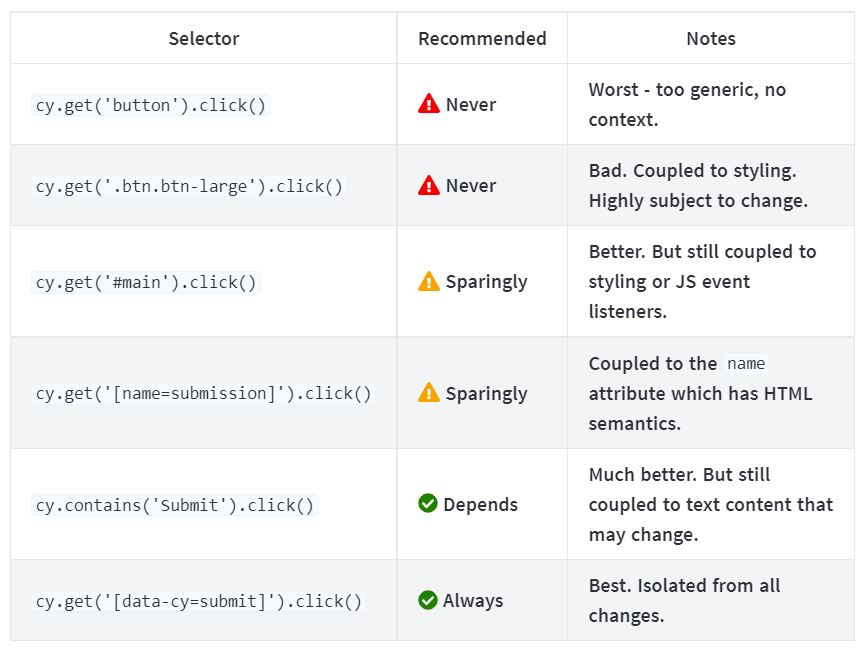This screenshot has width=865, height=649.
Task: Click the red warning icon beside button selector
Action: 429,104
